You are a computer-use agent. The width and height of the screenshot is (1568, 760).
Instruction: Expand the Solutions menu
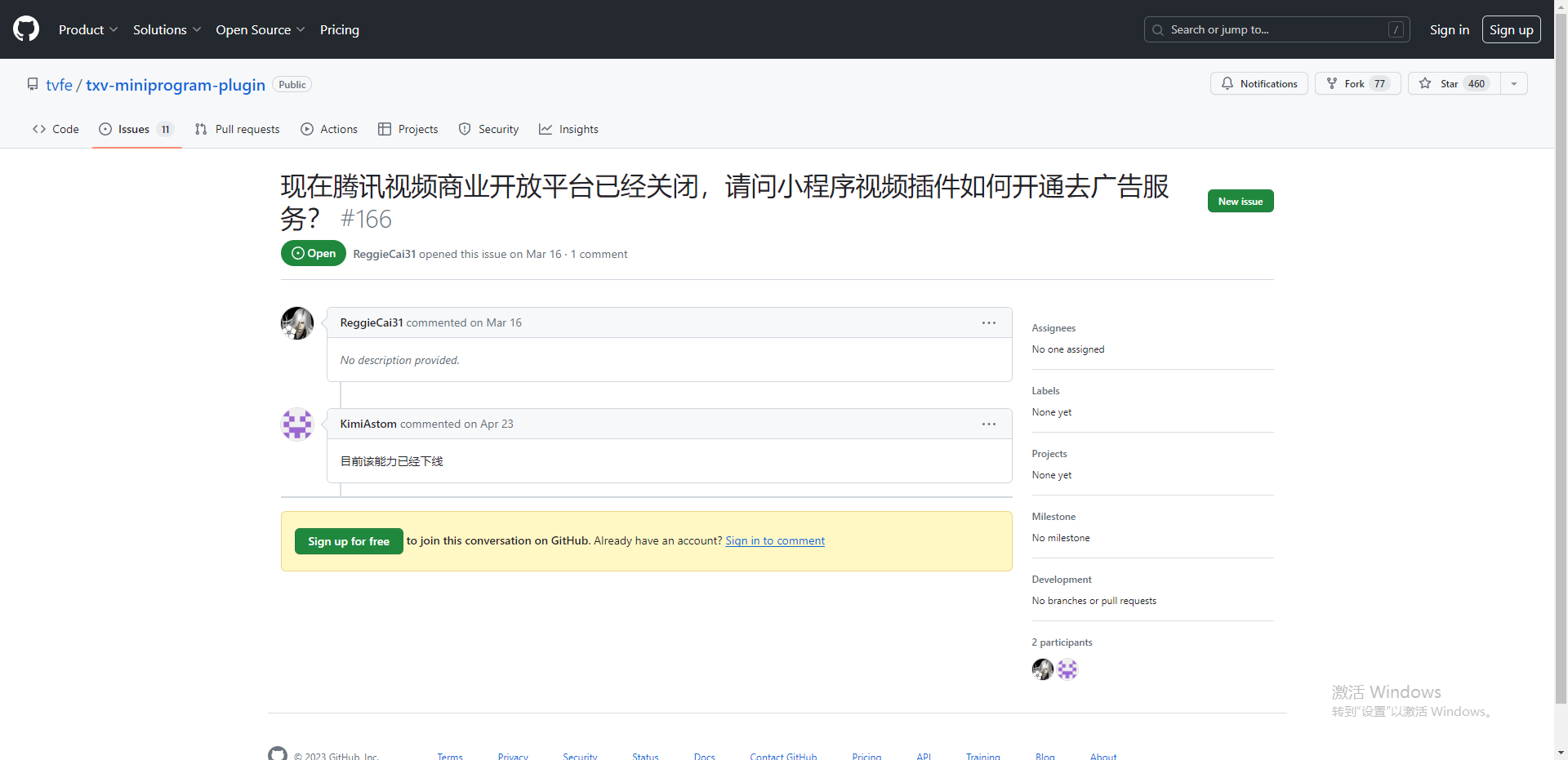pos(167,29)
